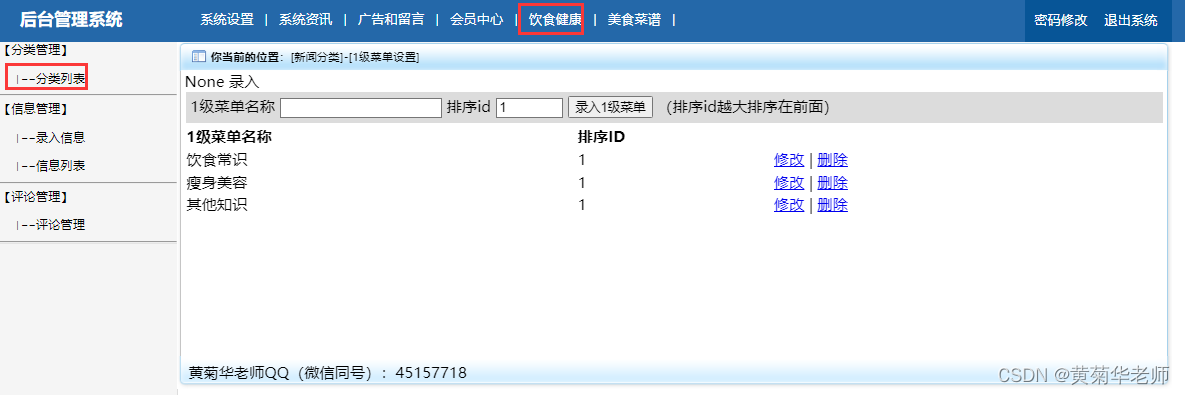Click 删除 for 其他知识
Viewport: 1185px width, 395px height.
(833, 205)
